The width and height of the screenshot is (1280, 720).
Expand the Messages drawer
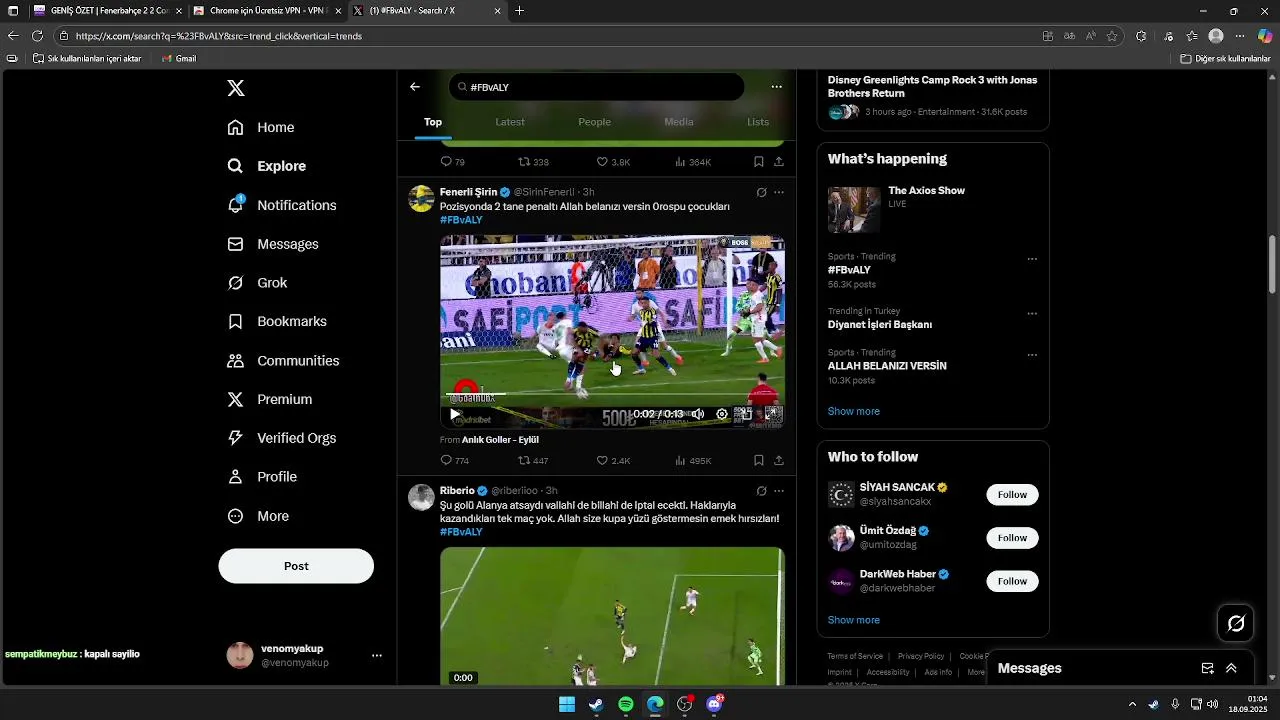(1231, 668)
